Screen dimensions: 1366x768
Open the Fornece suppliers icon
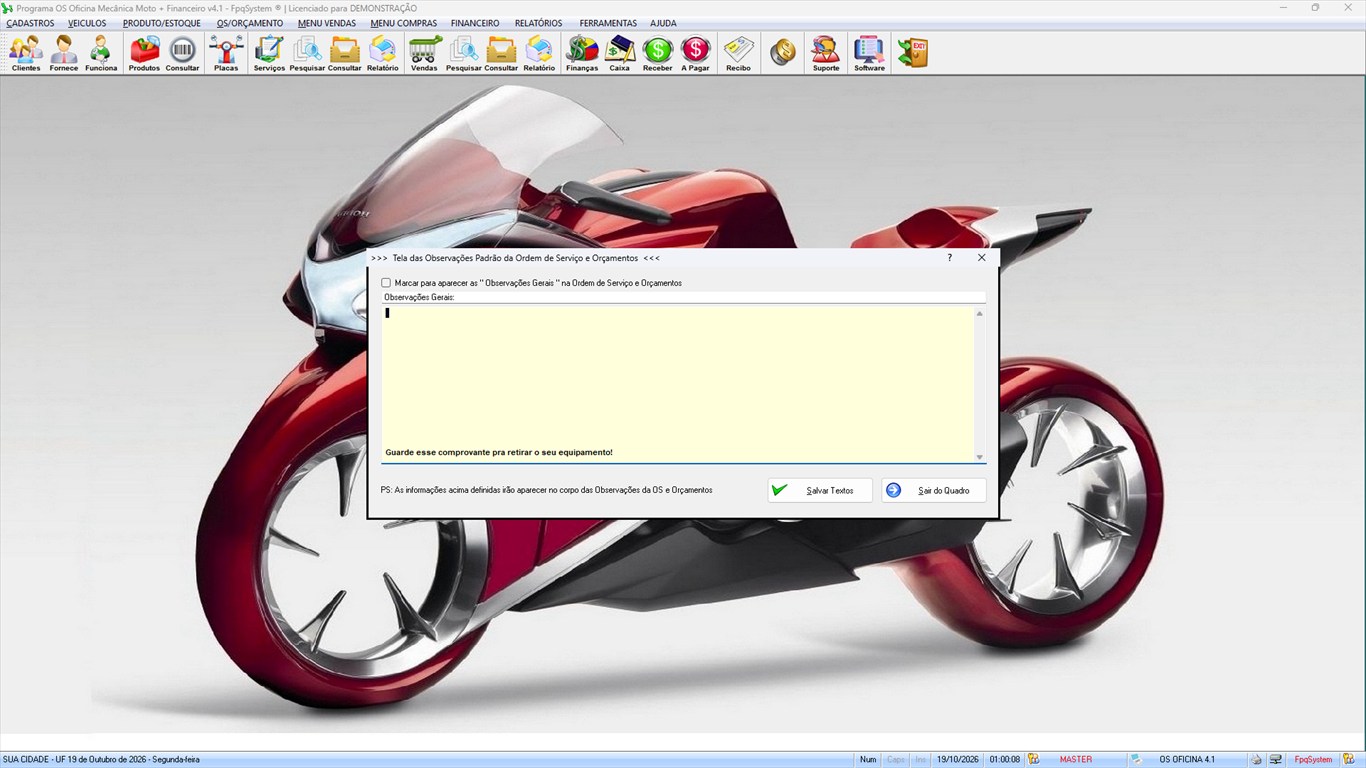click(64, 53)
